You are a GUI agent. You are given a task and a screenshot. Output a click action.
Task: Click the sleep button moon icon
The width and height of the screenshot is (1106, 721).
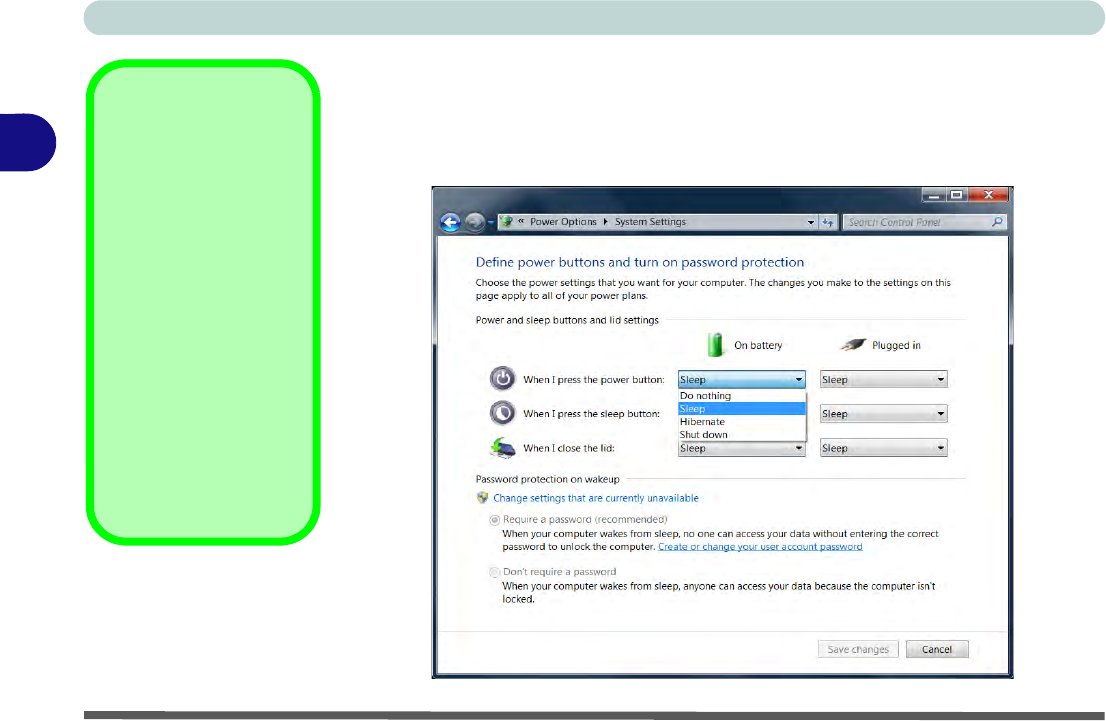pyautogui.click(x=502, y=413)
